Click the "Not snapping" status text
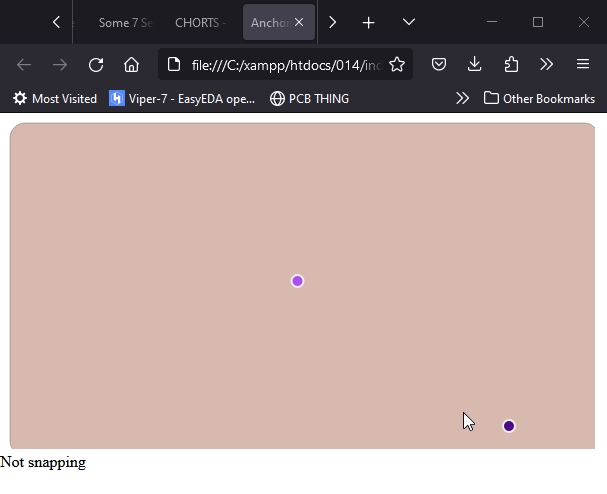This screenshot has width=607, height=494. pyautogui.click(x=43, y=462)
